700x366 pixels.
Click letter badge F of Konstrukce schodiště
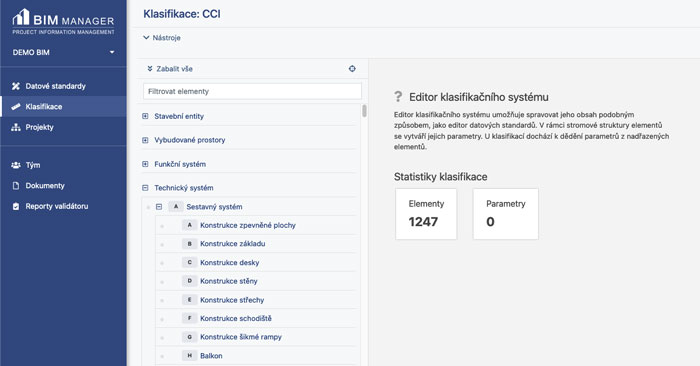(x=189, y=318)
